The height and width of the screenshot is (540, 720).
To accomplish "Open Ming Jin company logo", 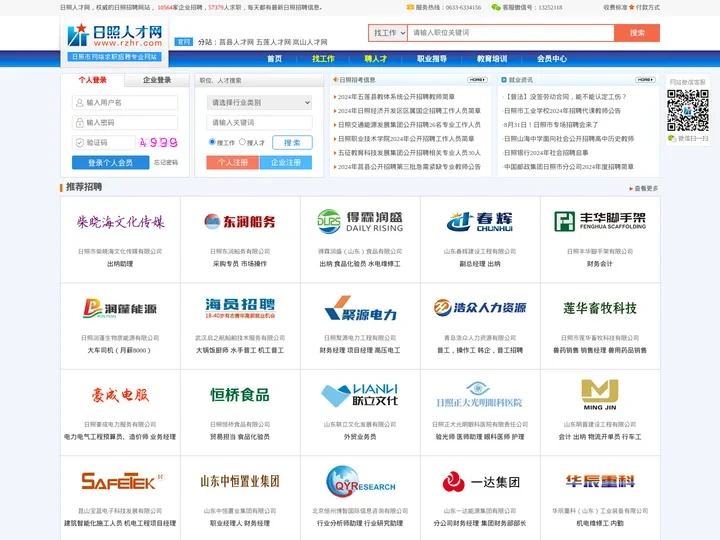I will [x=600, y=395].
